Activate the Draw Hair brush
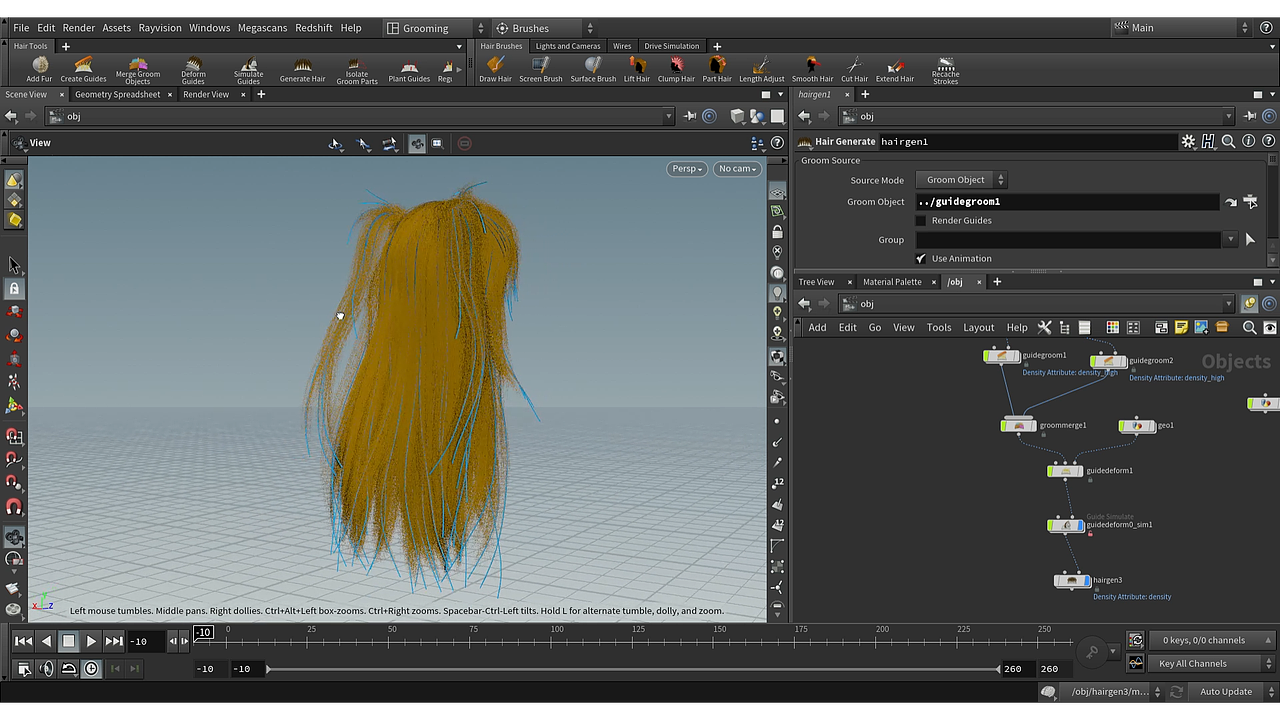 pyautogui.click(x=495, y=69)
